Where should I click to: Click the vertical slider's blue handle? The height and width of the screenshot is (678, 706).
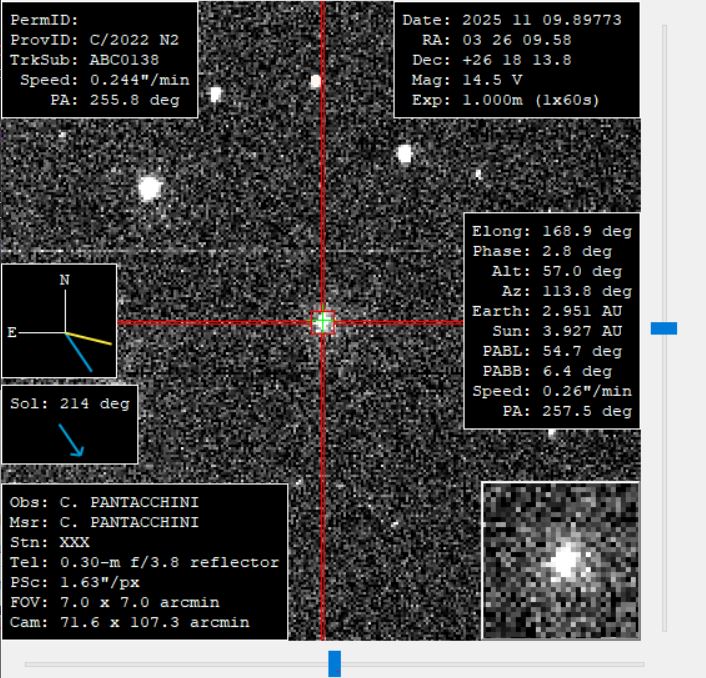pos(664,328)
